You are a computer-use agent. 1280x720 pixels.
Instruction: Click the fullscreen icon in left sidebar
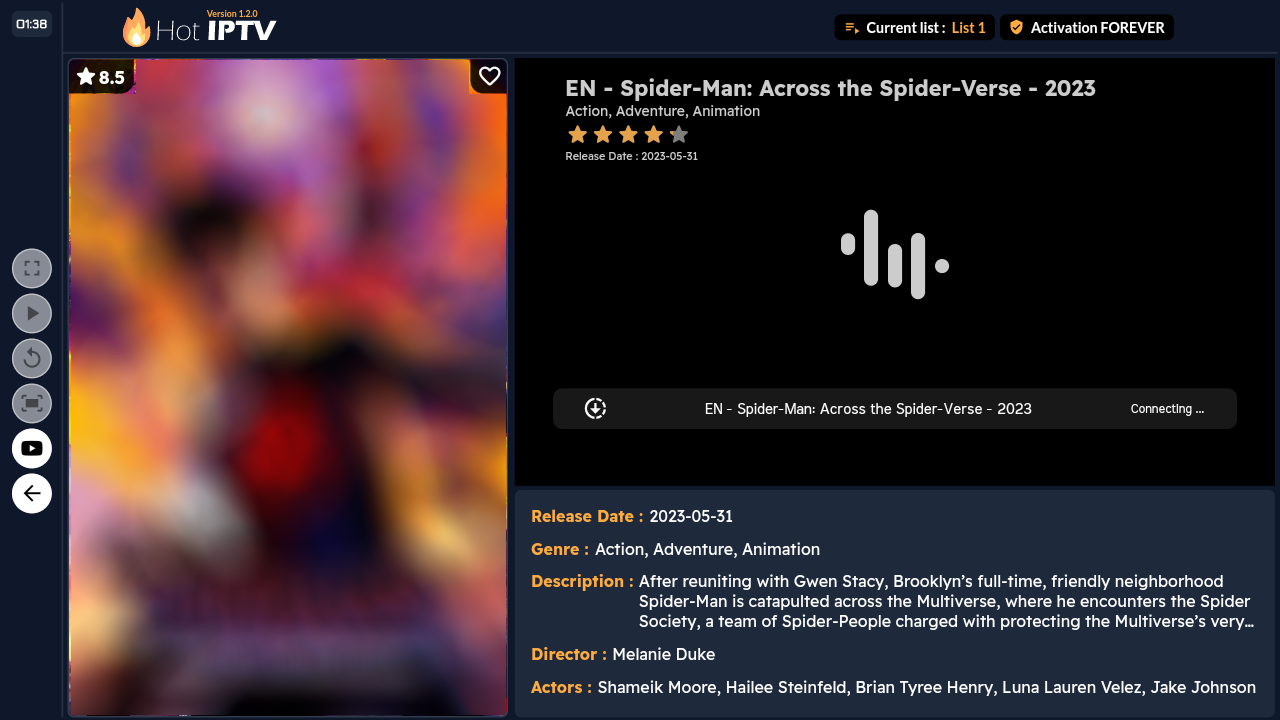pos(32,268)
